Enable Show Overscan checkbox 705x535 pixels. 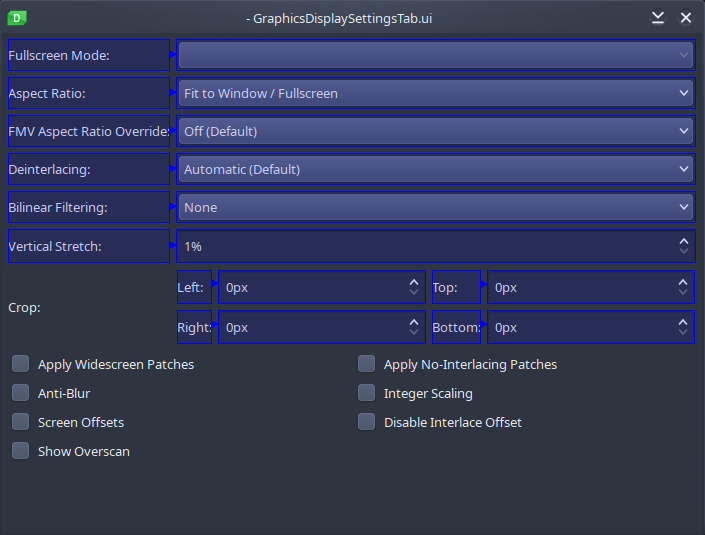tap(21, 451)
